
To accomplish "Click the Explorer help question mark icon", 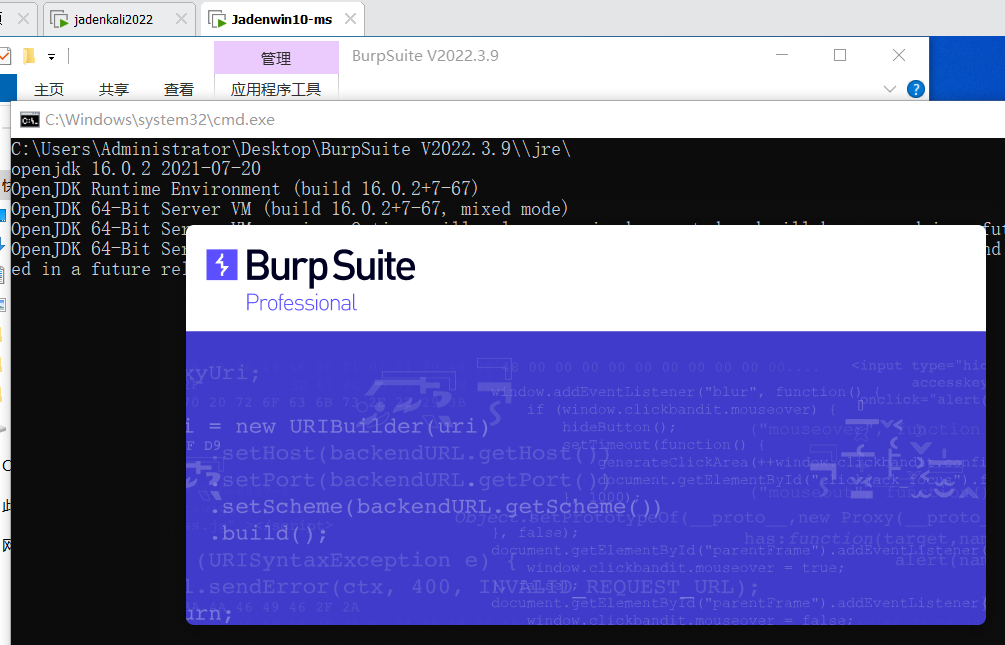I will (916, 89).
